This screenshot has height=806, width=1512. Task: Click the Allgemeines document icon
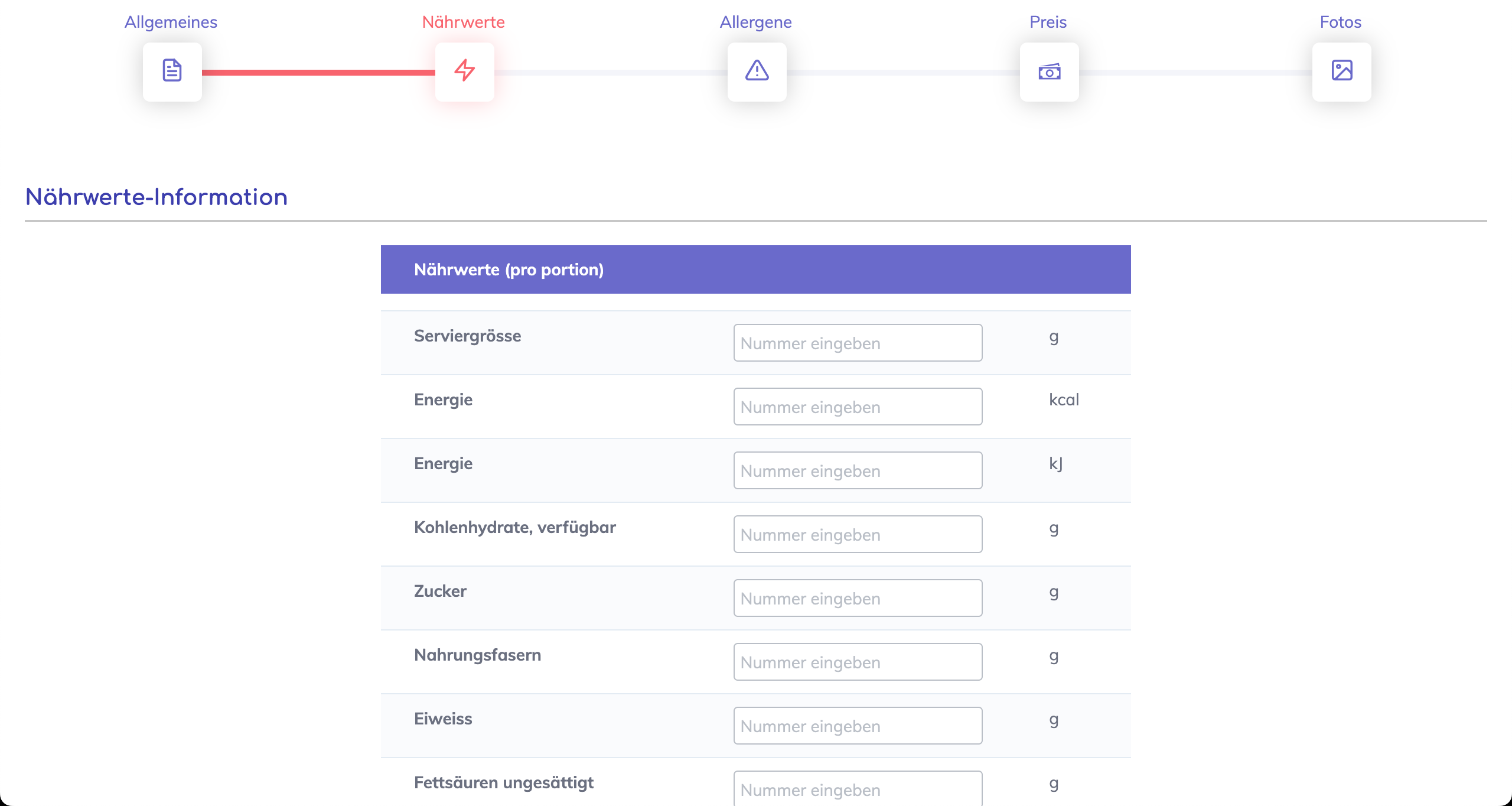[x=172, y=71]
